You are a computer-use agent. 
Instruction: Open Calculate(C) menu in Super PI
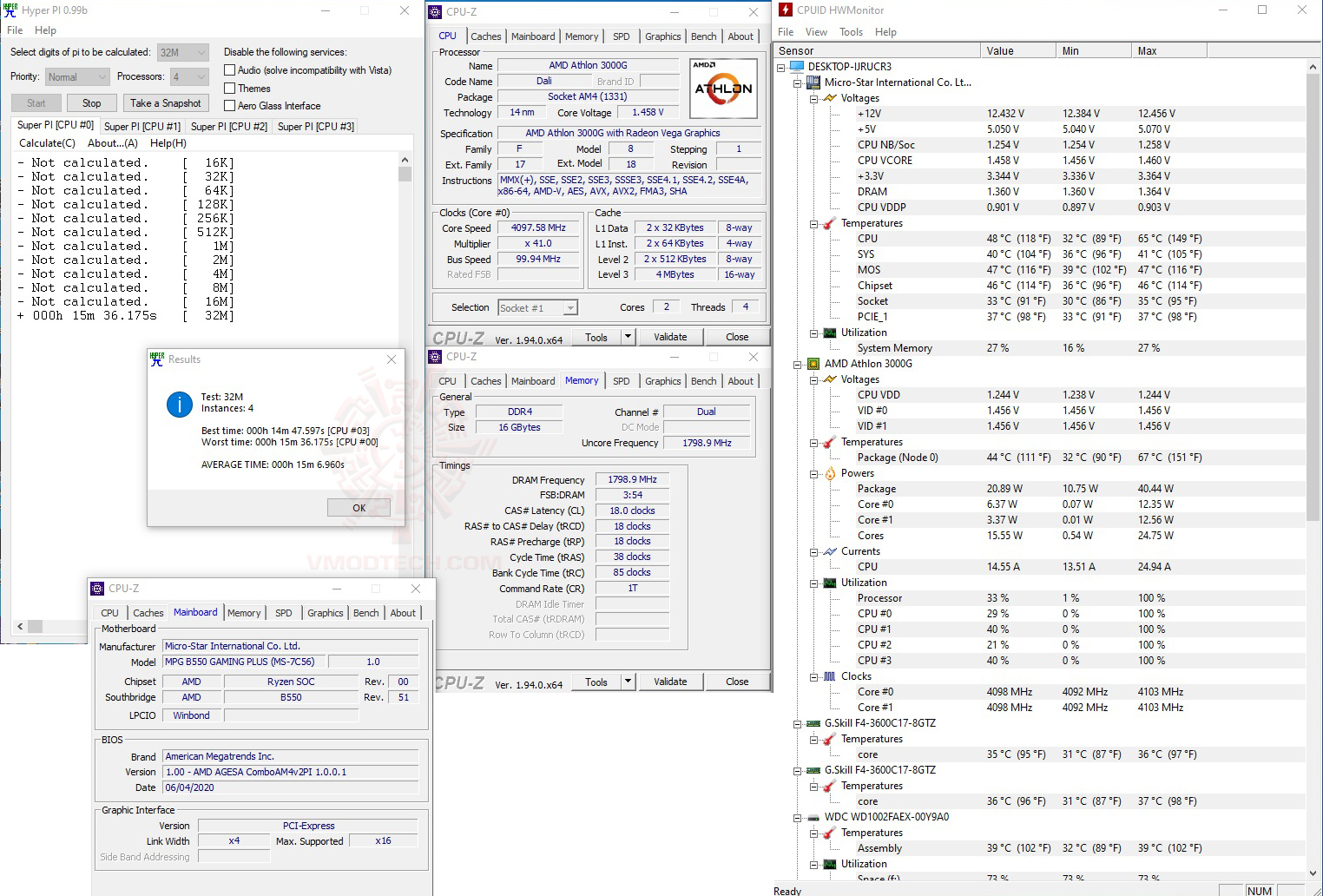(x=47, y=143)
